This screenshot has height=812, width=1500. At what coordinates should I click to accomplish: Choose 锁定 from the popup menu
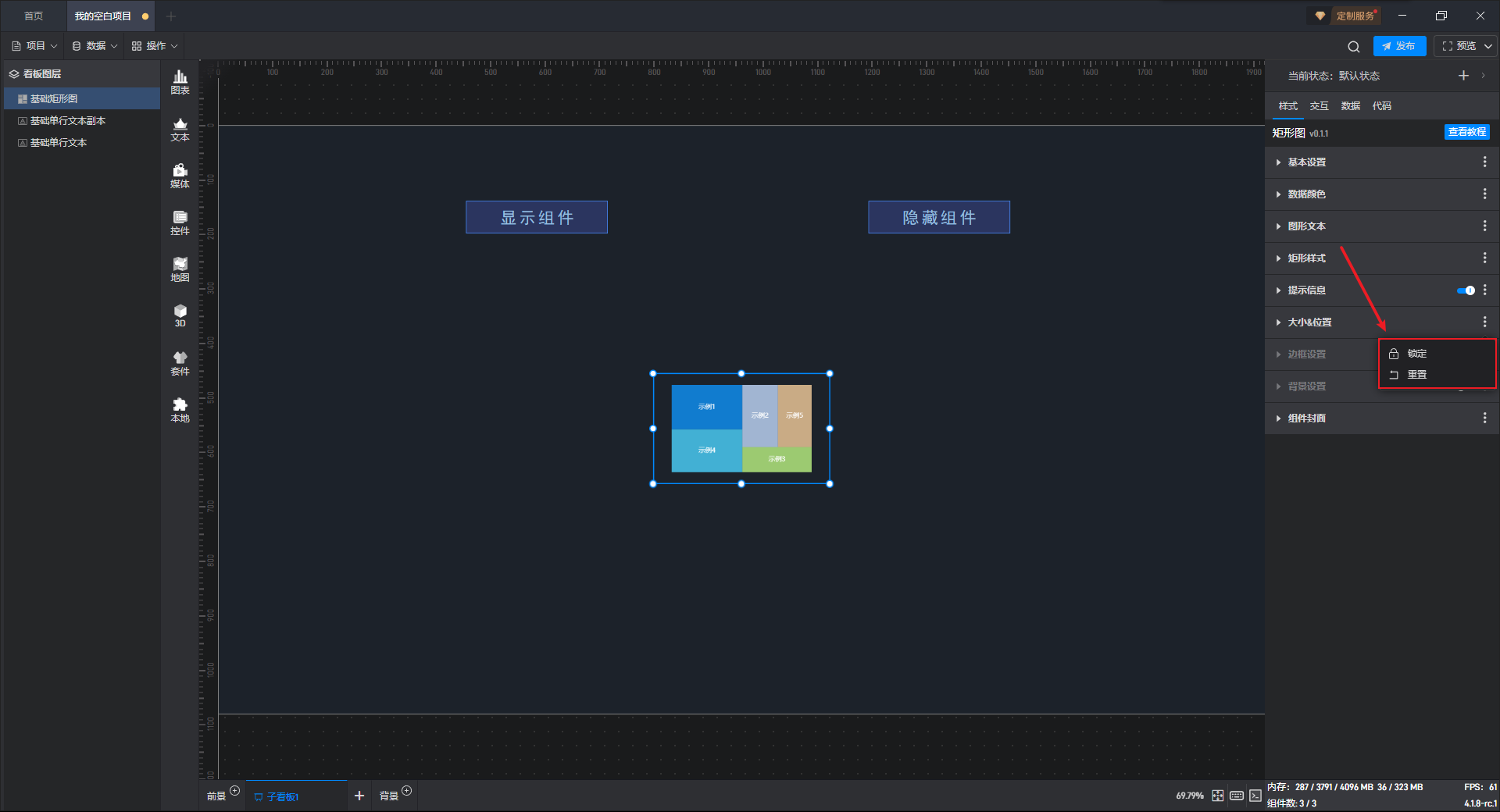1437,354
